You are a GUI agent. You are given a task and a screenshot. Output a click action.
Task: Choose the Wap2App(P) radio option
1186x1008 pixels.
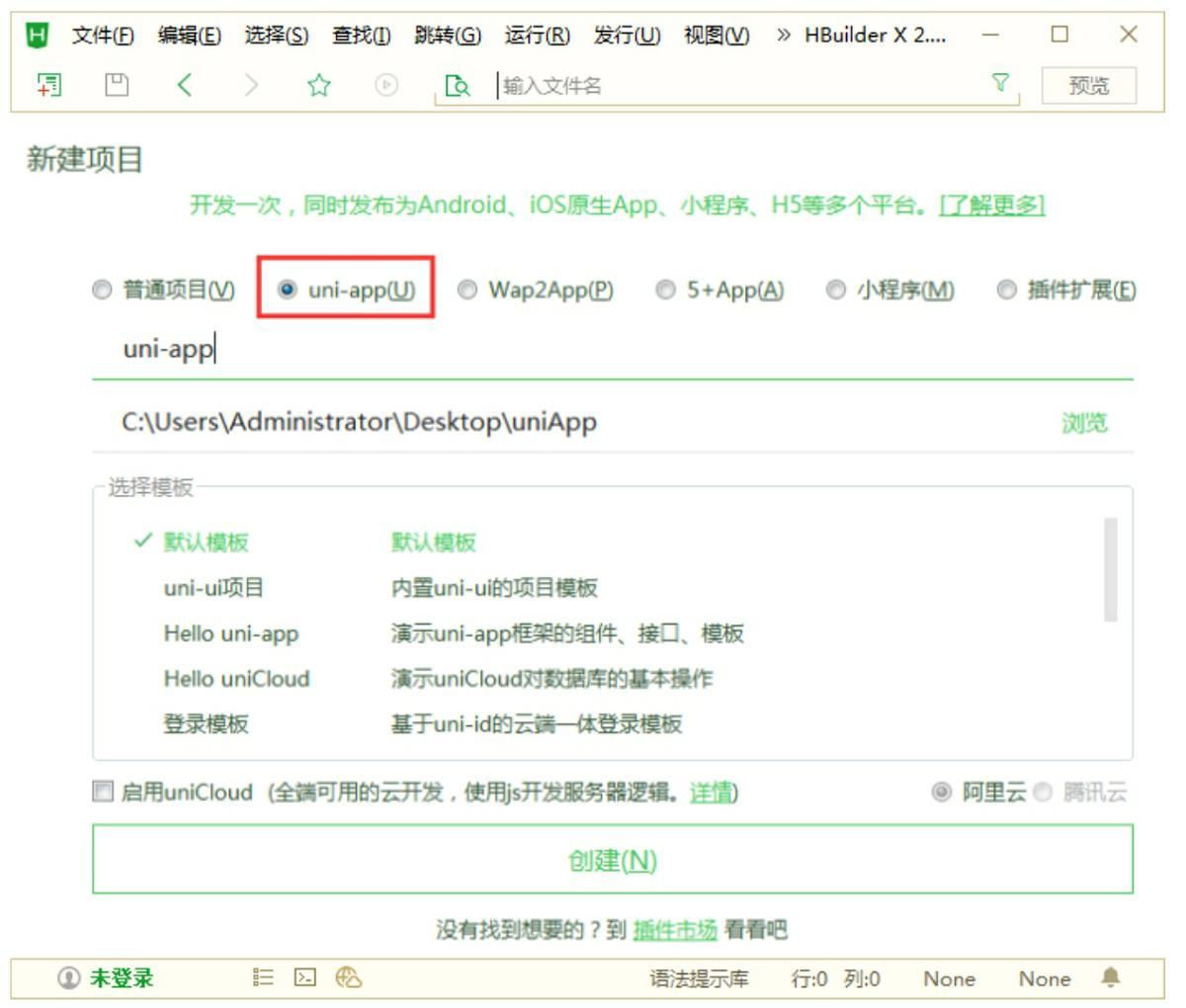click(x=467, y=291)
